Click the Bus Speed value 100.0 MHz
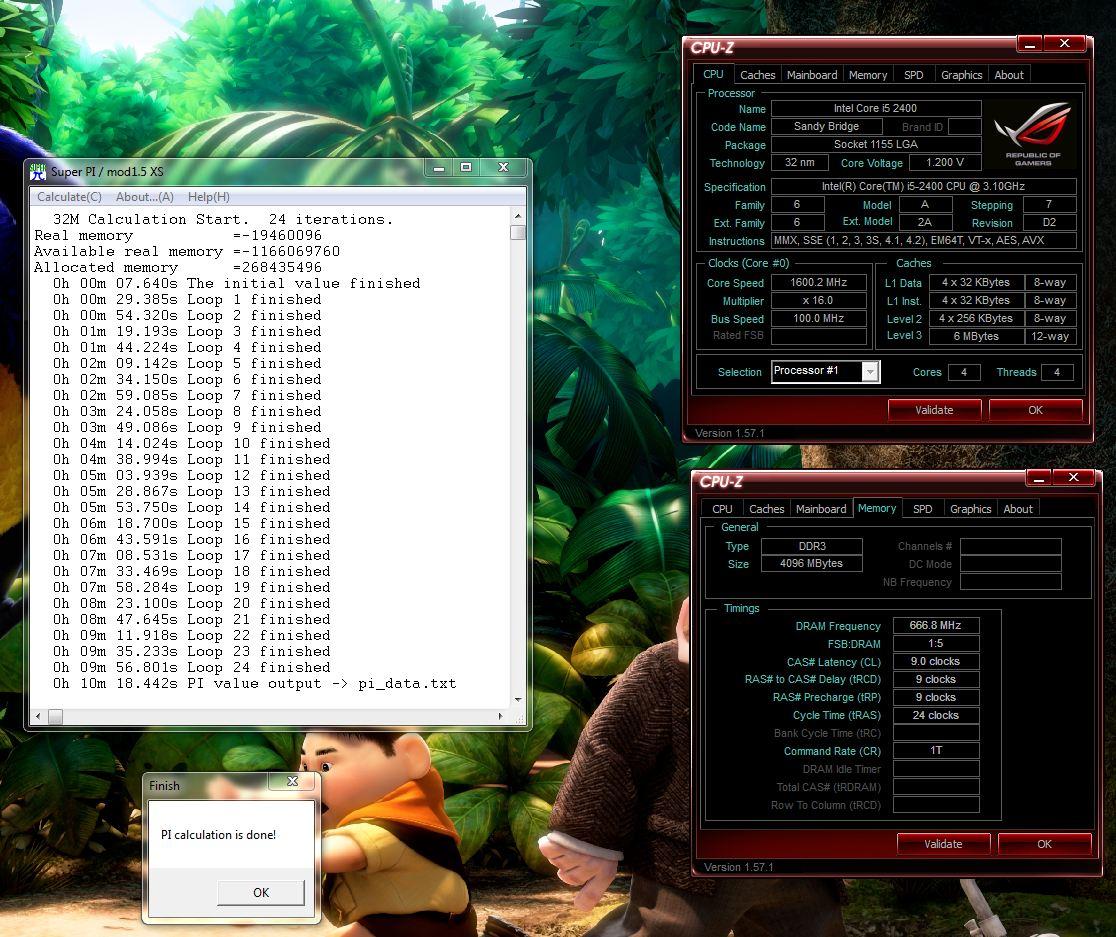The width and height of the screenshot is (1116, 937). (x=818, y=318)
